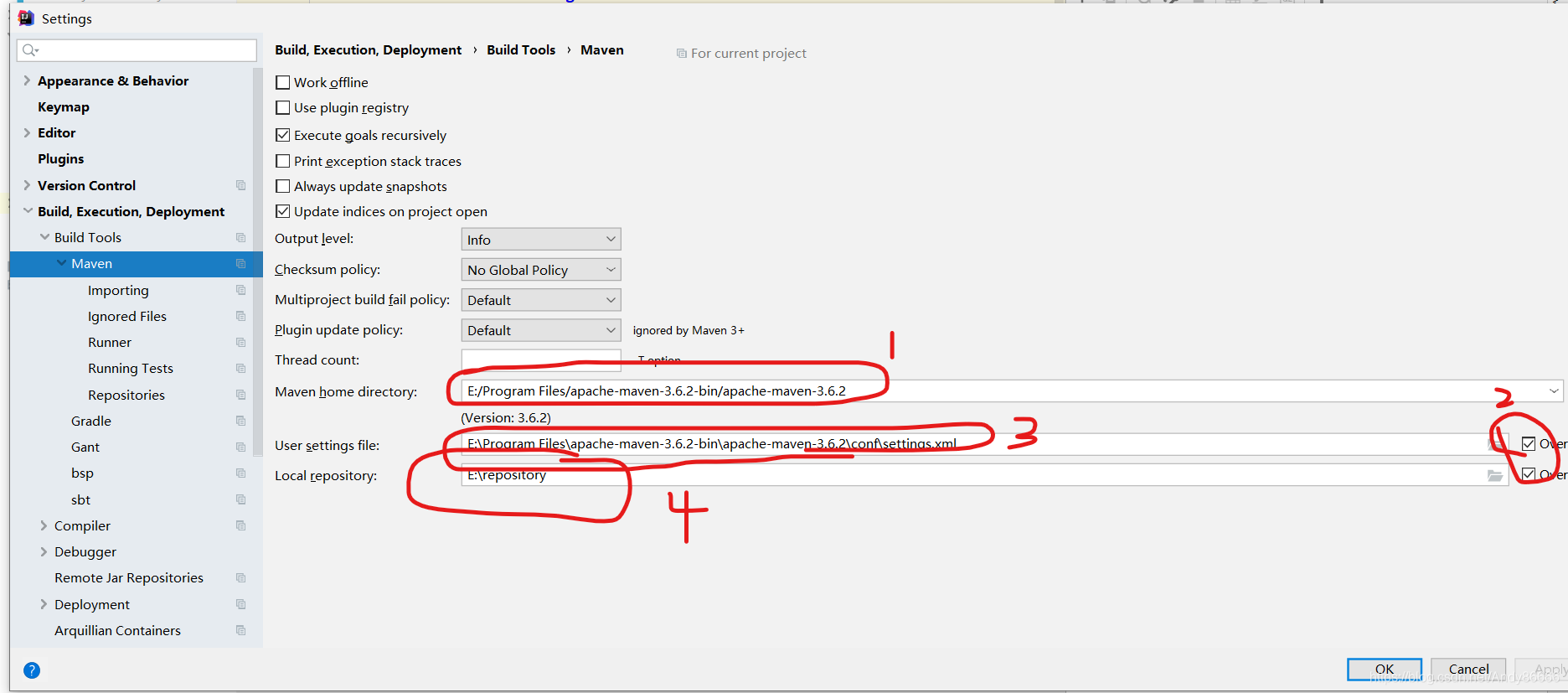Screen dimensions: 1568x693
Task: Select Gradle settings page
Action: [91, 421]
